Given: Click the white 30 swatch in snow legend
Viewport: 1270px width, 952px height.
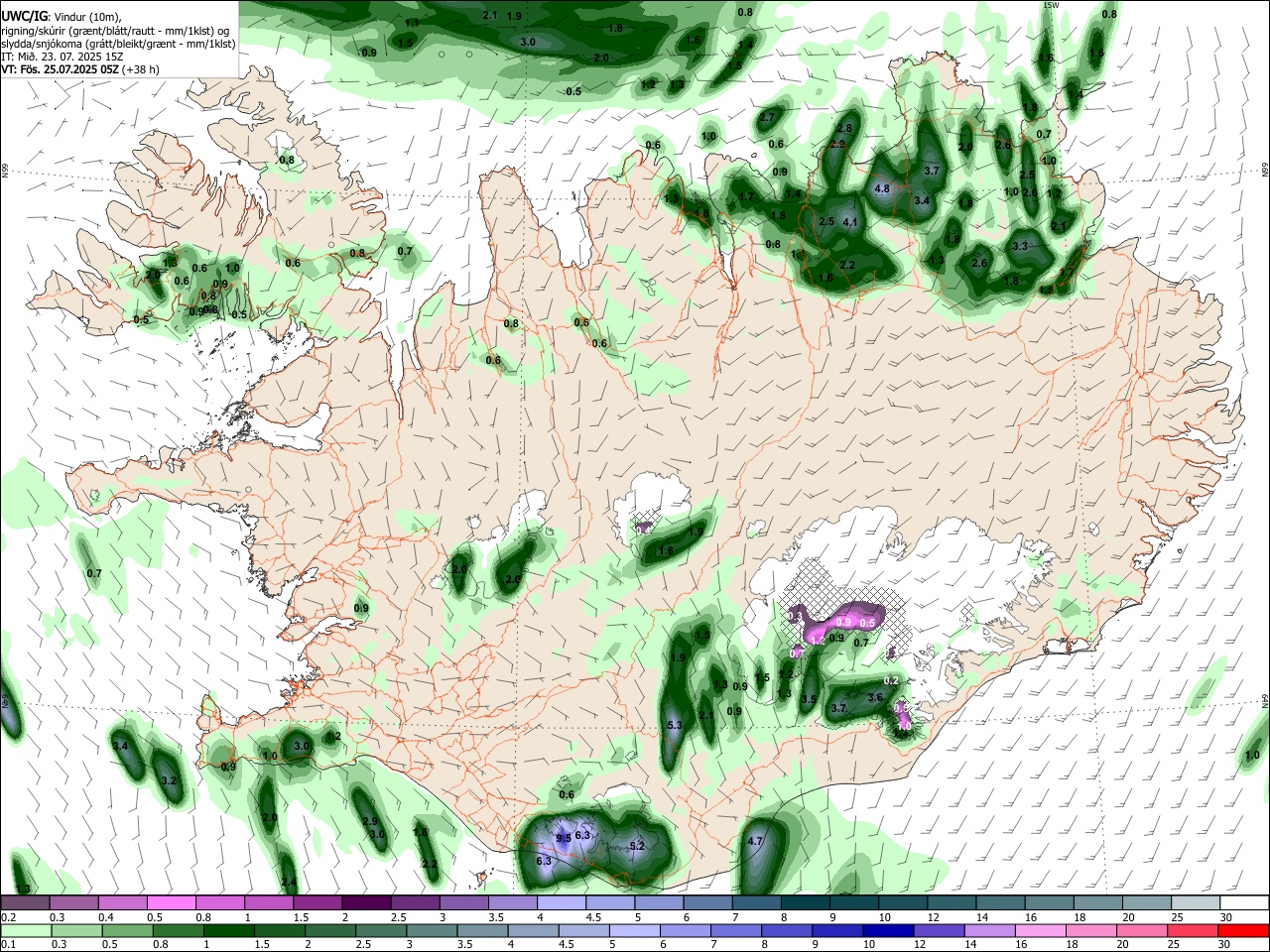Looking at the screenshot, I should pyautogui.click(x=1245, y=902).
